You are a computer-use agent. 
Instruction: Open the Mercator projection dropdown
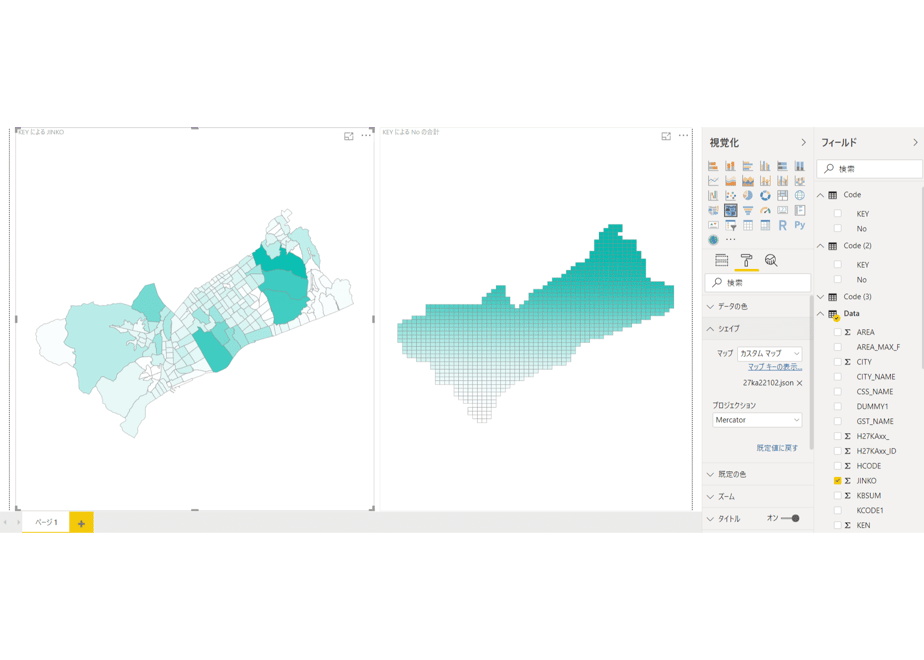(x=757, y=420)
